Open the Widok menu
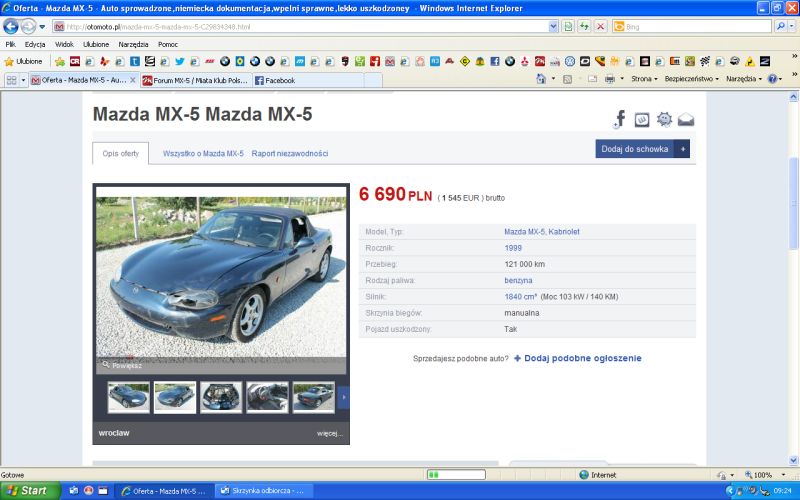 click(x=64, y=44)
